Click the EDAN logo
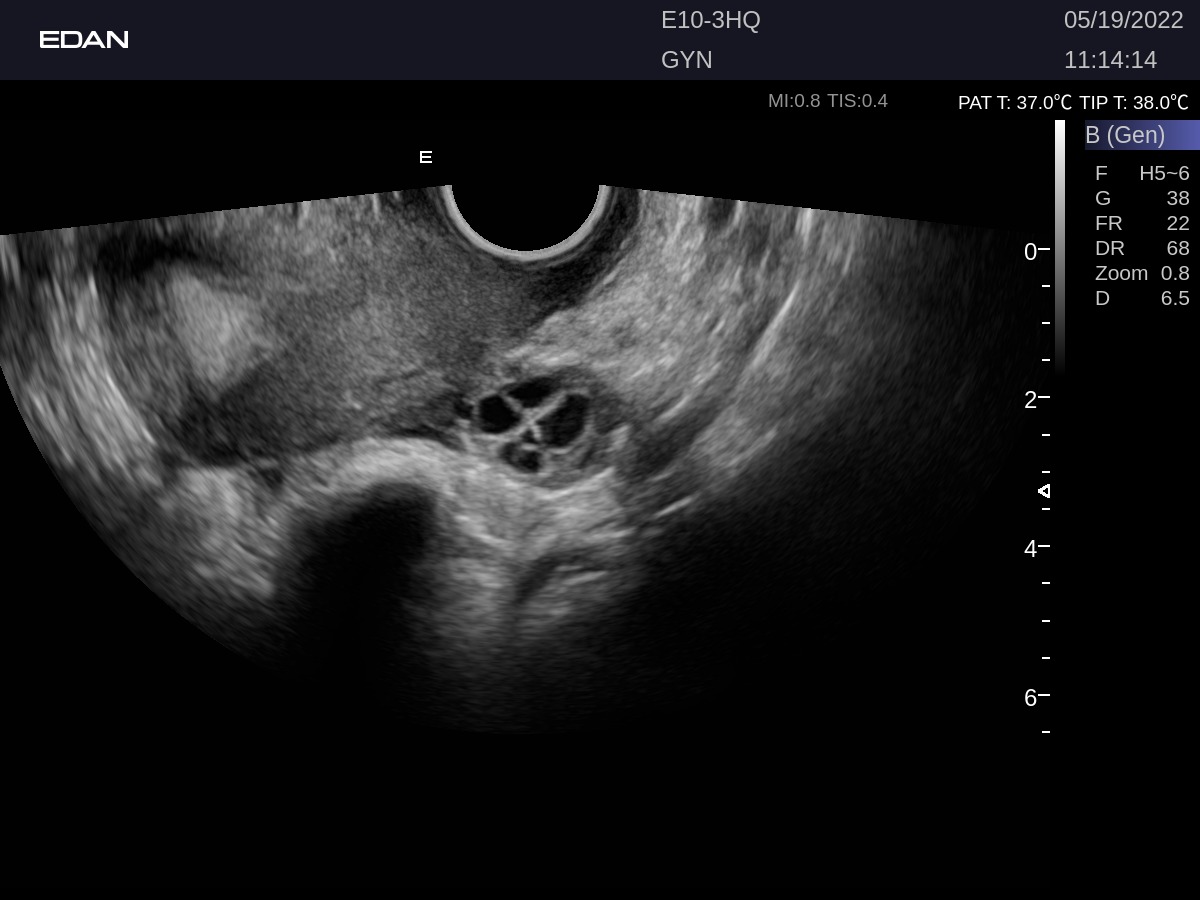 84,40
